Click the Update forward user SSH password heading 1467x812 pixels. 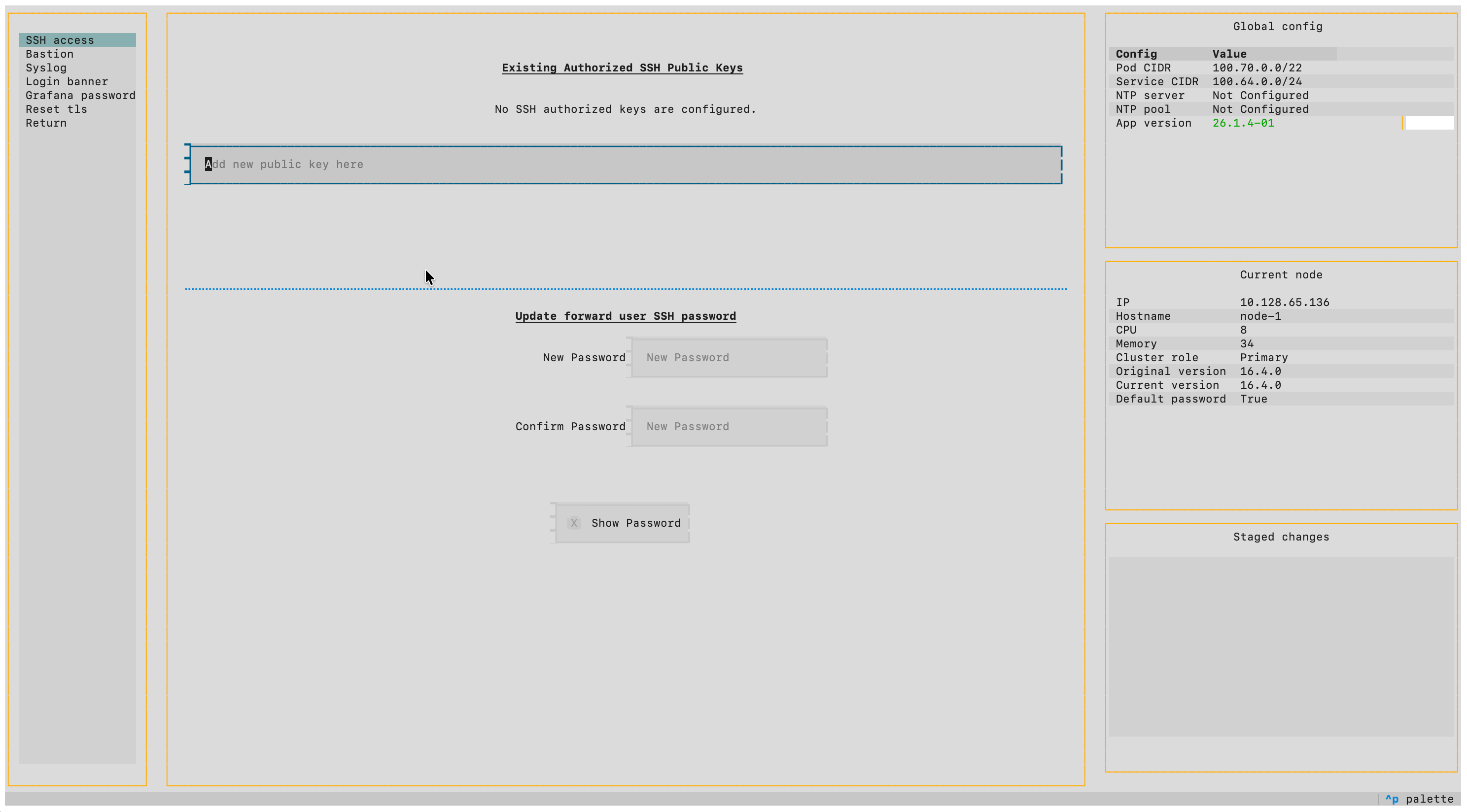point(625,316)
